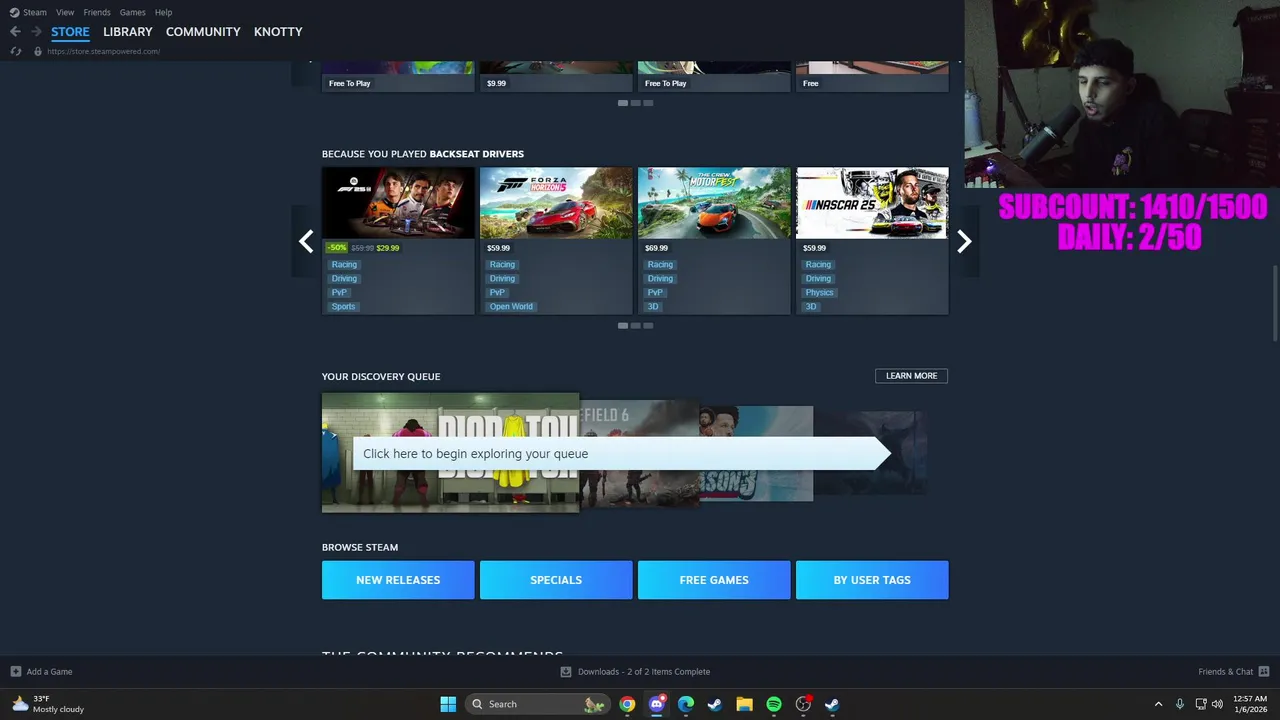Select the Open World tag on Forza
This screenshot has height=720, width=1280.
pyautogui.click(x=511, y=307)
